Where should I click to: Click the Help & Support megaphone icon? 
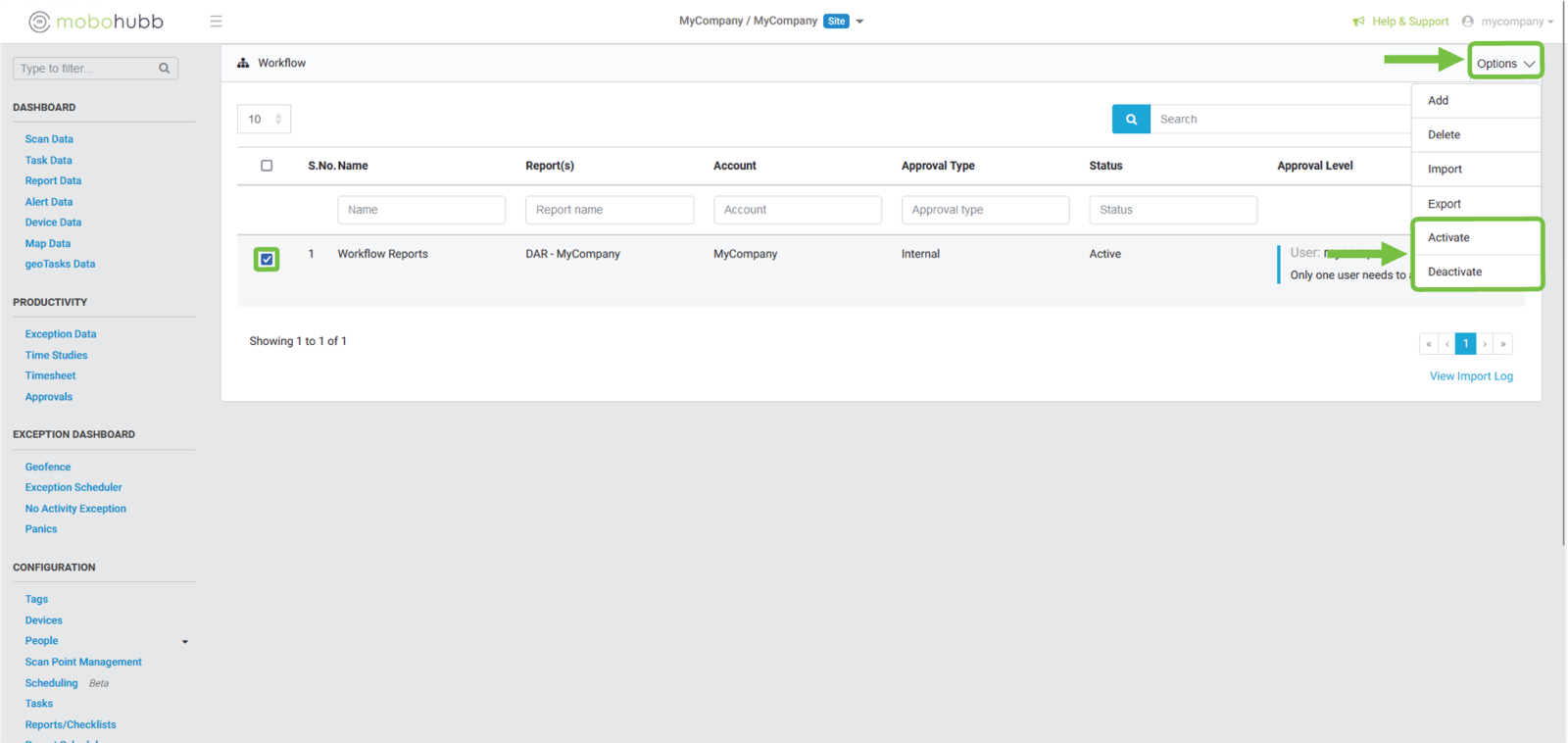click(x=1358, y=22)
